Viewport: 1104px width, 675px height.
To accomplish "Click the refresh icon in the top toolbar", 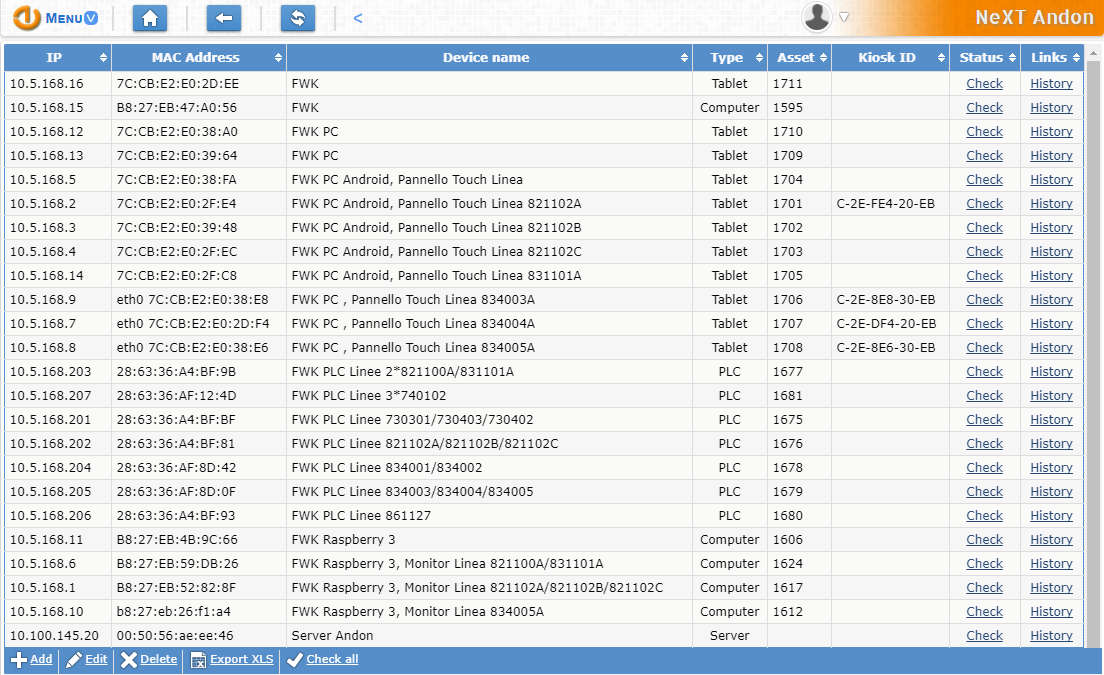I will point(297,18).
